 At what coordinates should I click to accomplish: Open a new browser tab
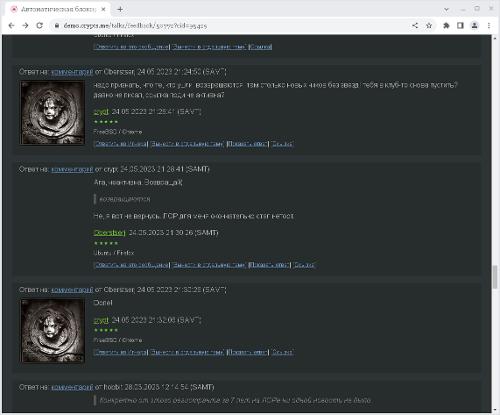pos(120,9)
